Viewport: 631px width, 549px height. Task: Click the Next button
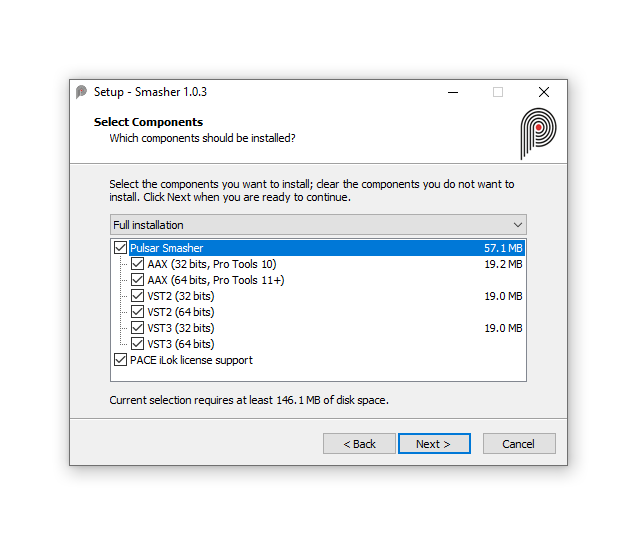click(x=433, y=444)
